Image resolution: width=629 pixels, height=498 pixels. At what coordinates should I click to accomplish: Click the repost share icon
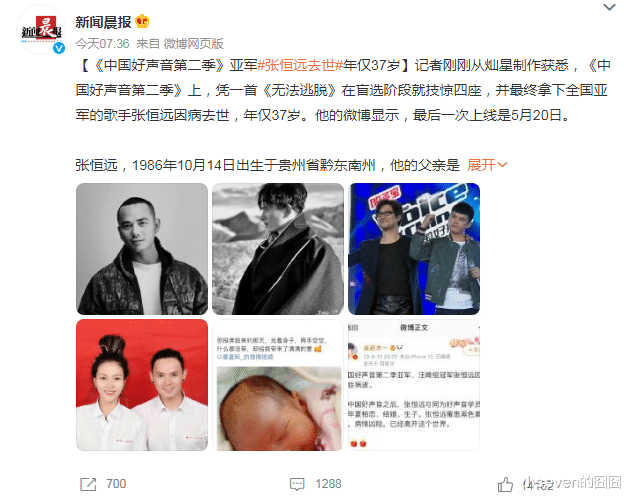click(88, 484)
